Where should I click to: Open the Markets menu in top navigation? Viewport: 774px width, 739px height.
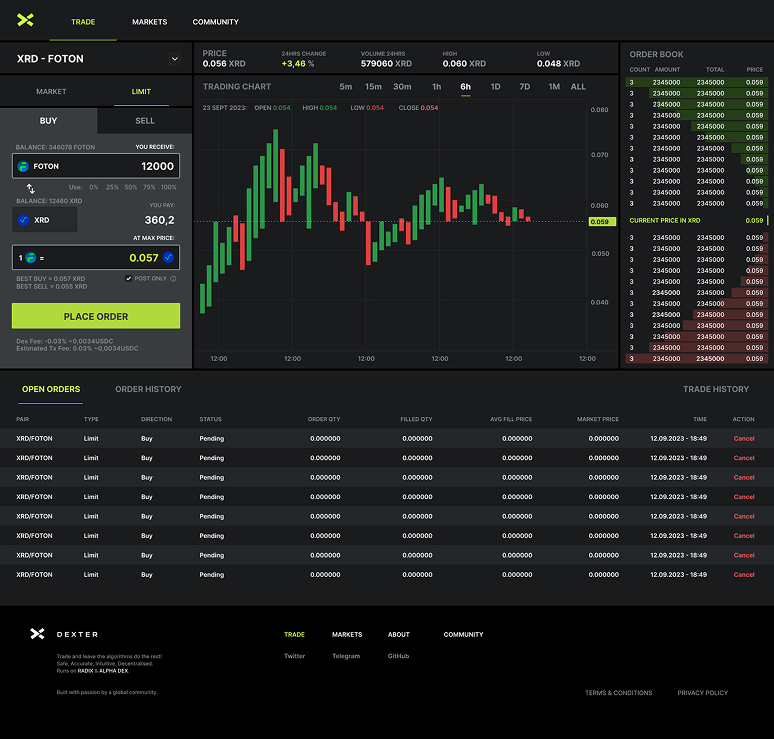pos(151,22)
